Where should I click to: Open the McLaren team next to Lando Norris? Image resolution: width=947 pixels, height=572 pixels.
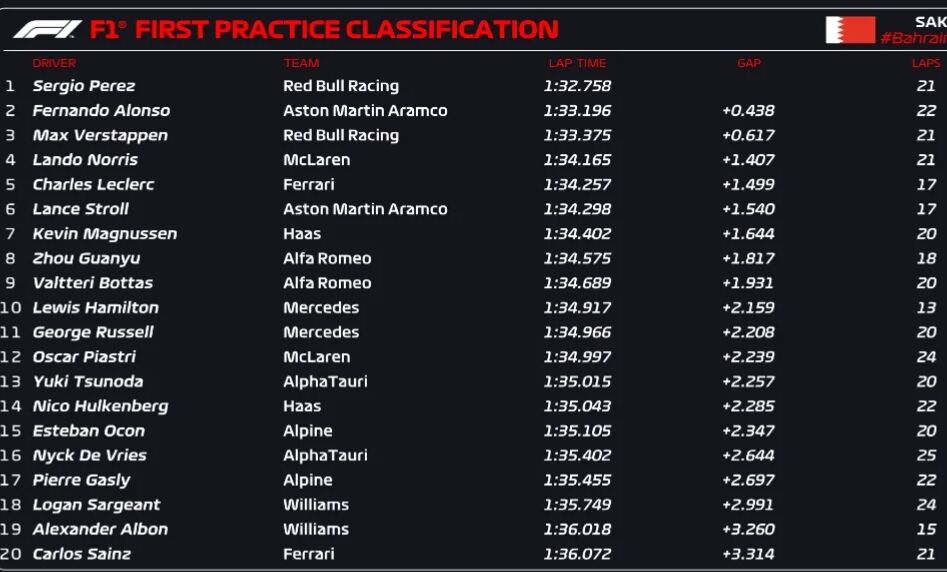316,160
